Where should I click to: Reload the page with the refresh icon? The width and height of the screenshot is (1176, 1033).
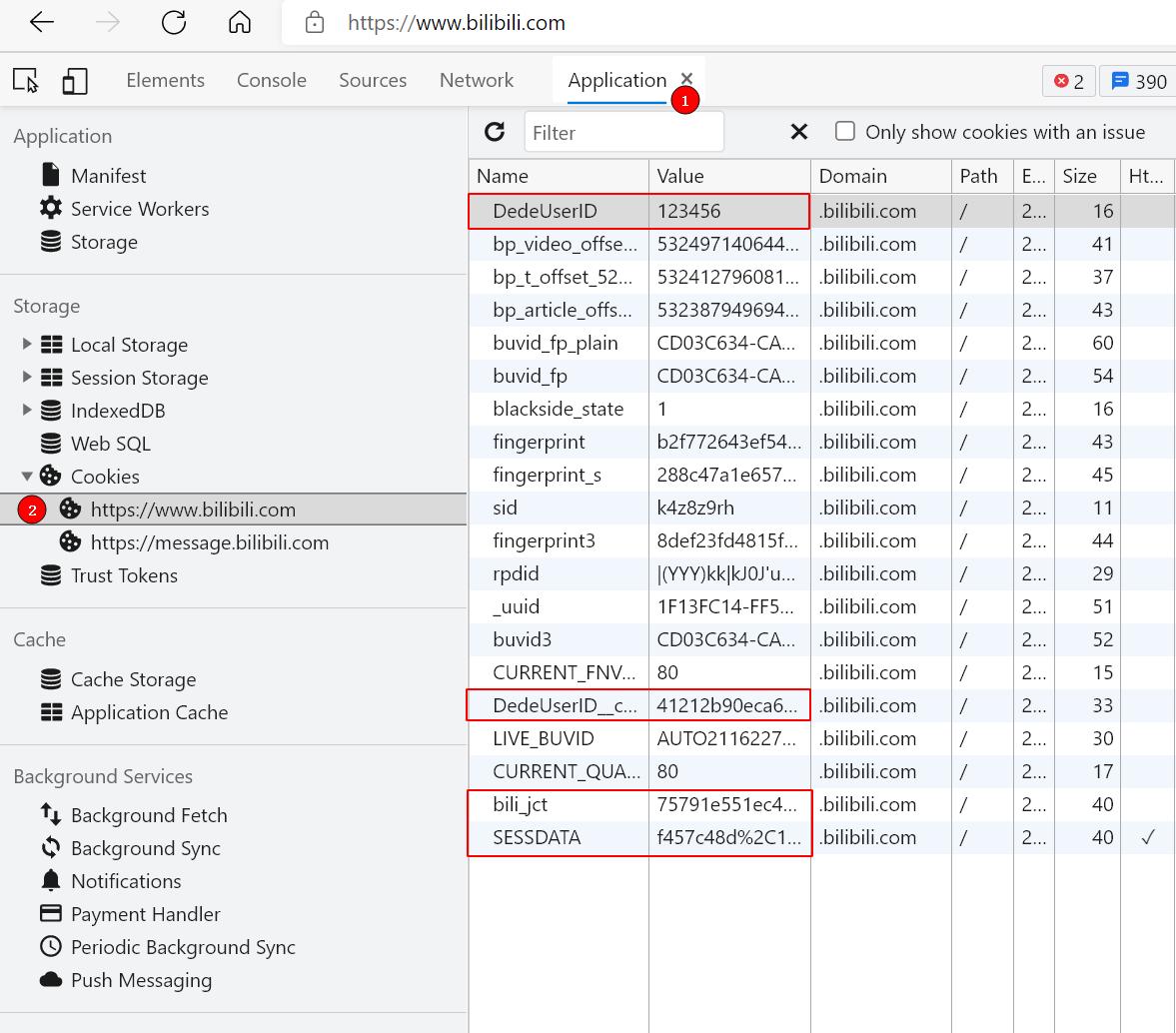click(x=174, y=23)
